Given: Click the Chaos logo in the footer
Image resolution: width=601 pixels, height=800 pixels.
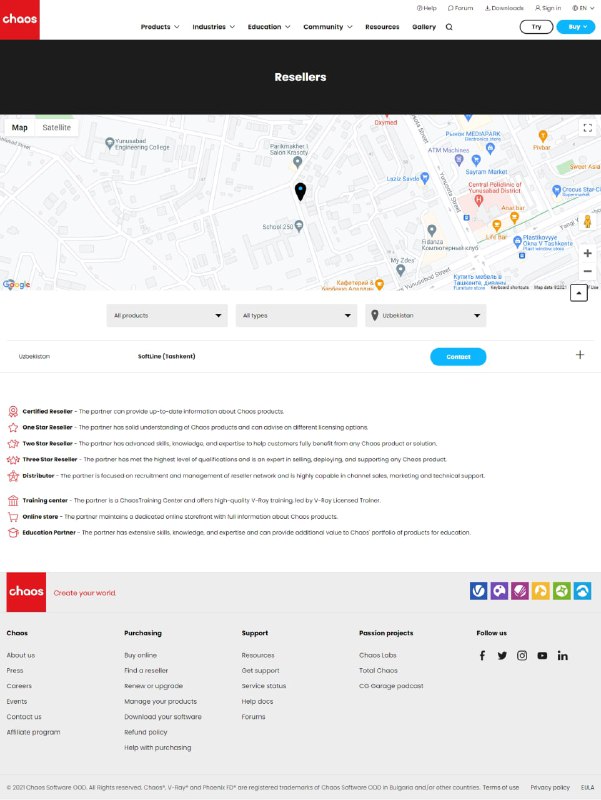Looking at the screenshot, I should (x=26, y=592).
